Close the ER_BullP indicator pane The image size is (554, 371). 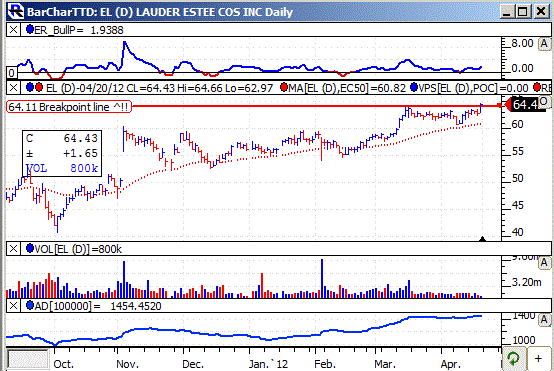(13, 30)
